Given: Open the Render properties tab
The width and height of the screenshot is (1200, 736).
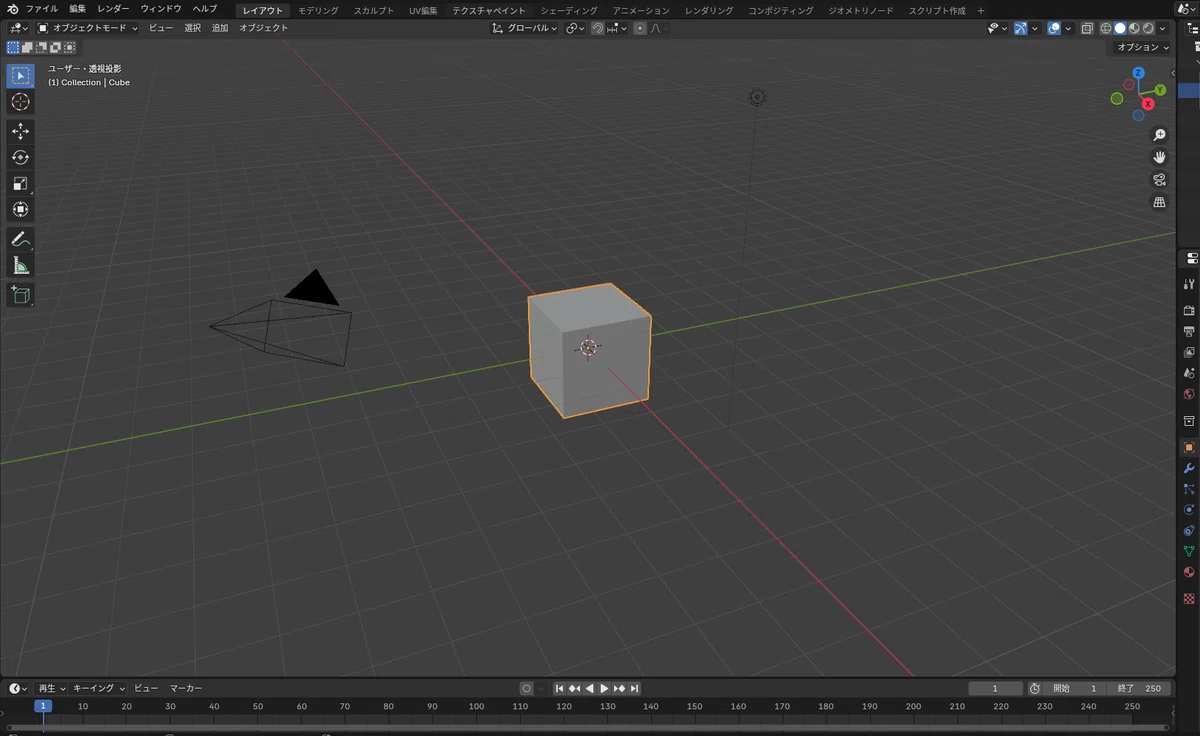Looking at the screenshot, I should pos(1189,310).
